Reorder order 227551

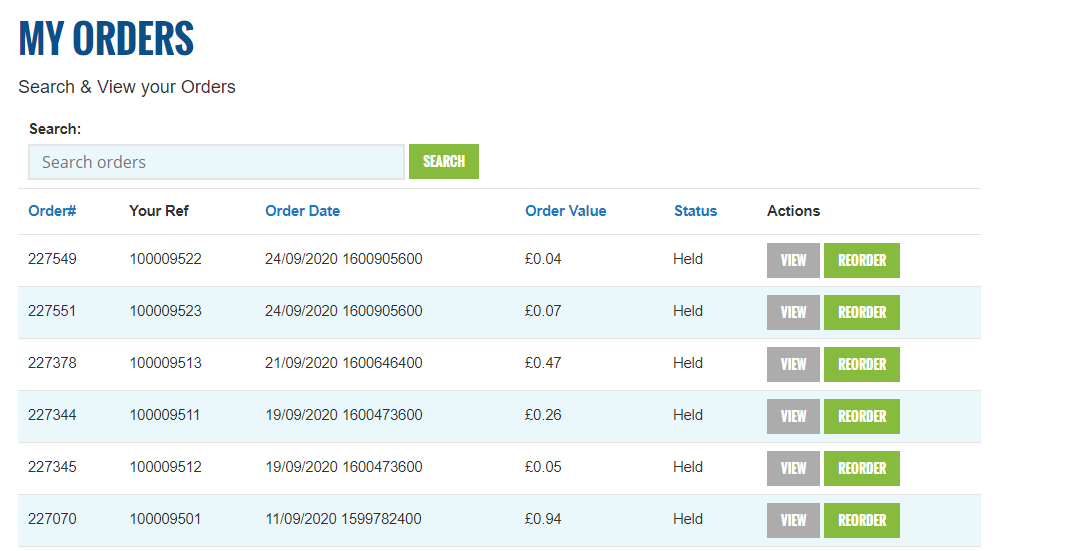point(861,312)
